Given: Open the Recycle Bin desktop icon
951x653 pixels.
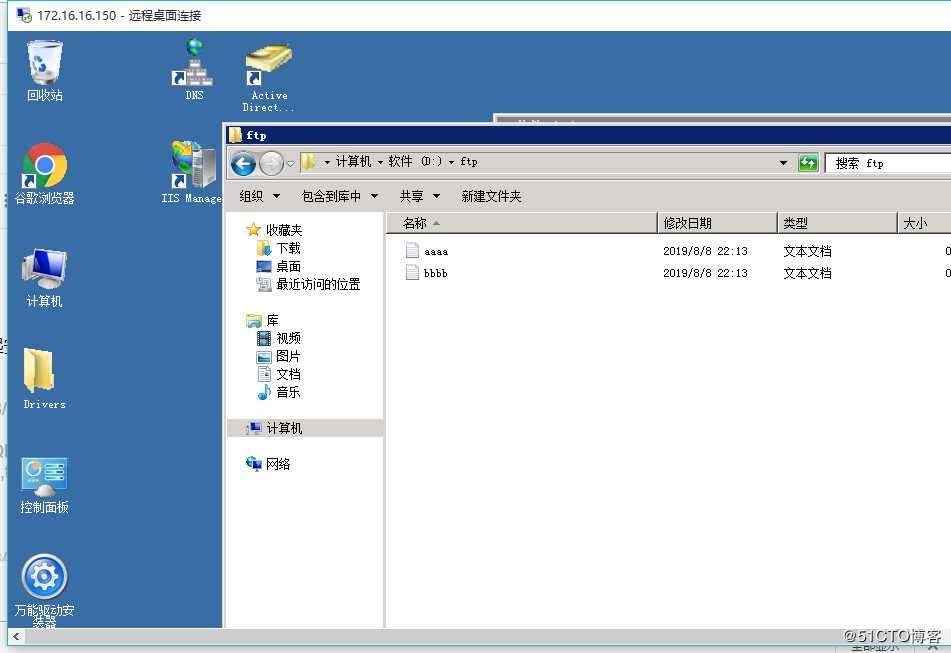Looking at the screenshot, I should pos(44,70).
